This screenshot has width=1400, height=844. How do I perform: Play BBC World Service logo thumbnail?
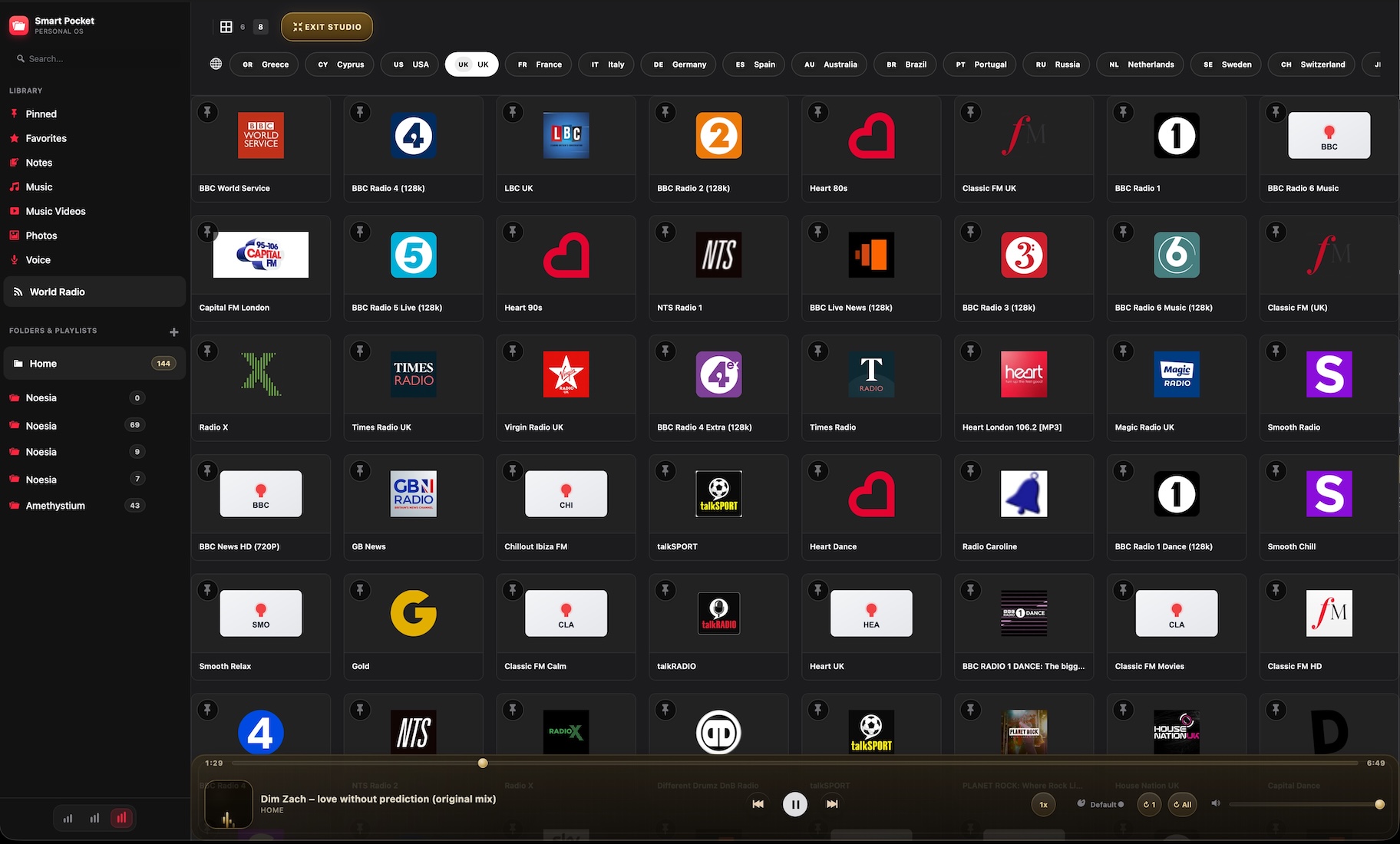[x=261, y=135]
